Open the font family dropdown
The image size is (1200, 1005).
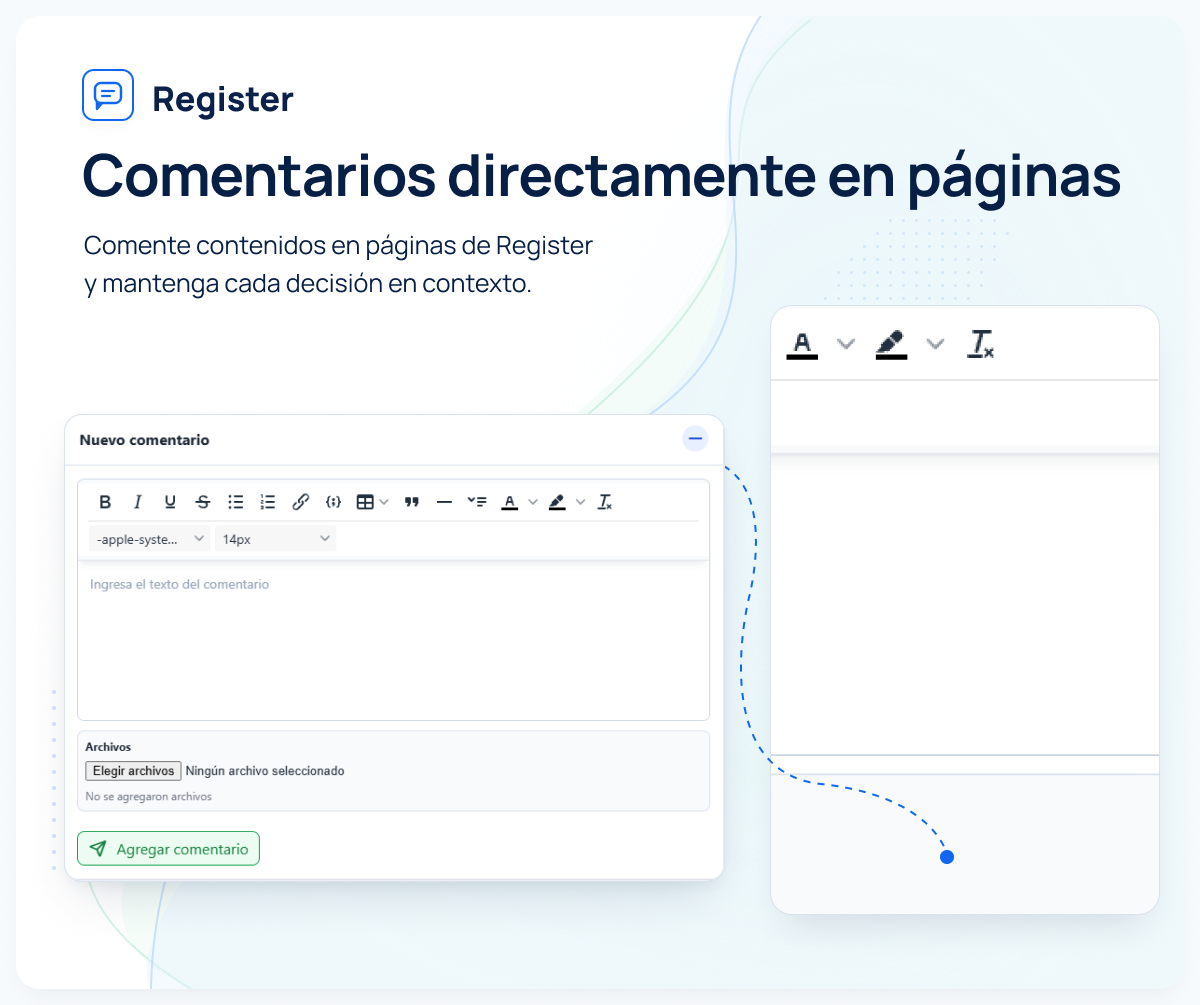(x=150, y=539)
